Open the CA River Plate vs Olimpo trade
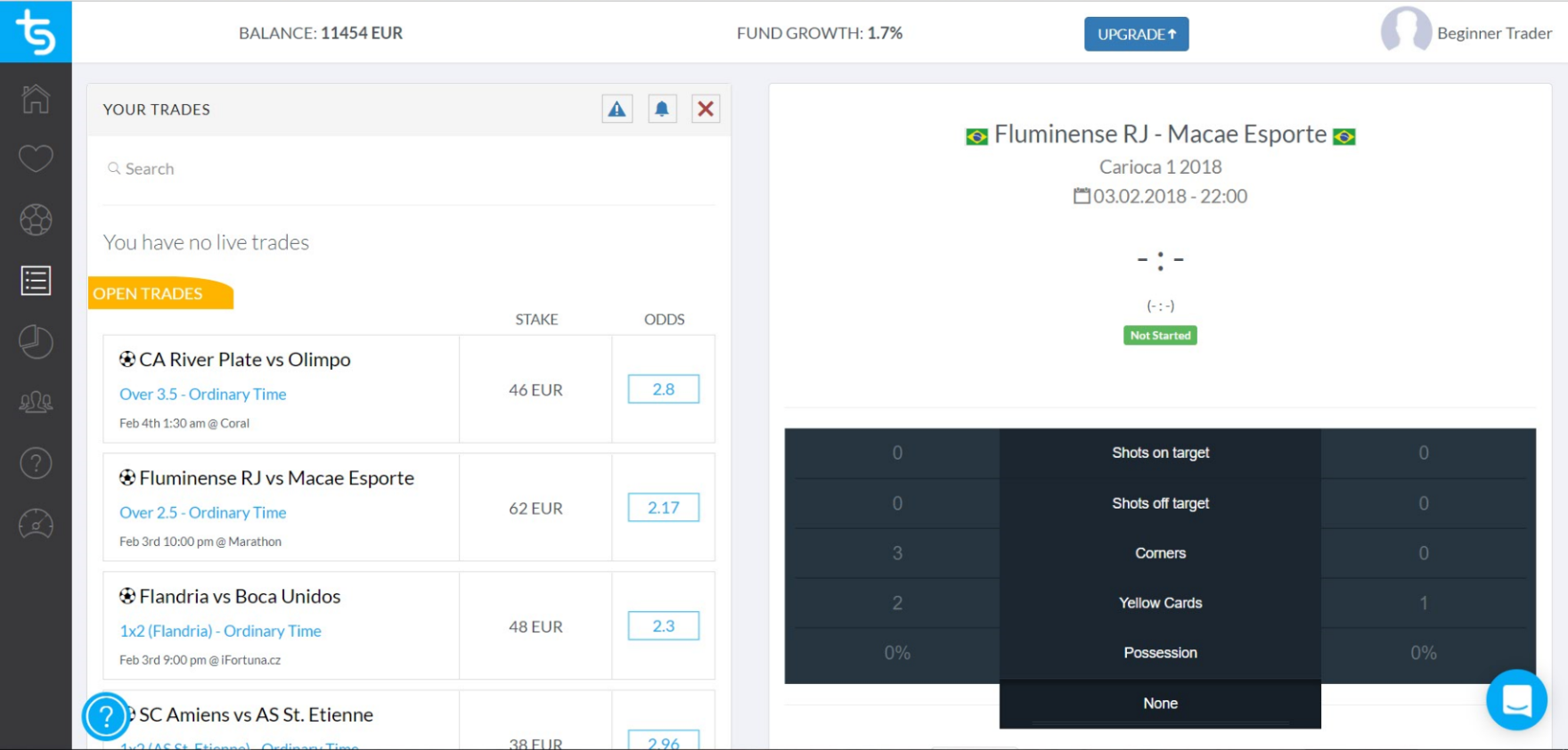Viewport: 1568px width, 750px height. pyautogui.click(x=245, y=359)
